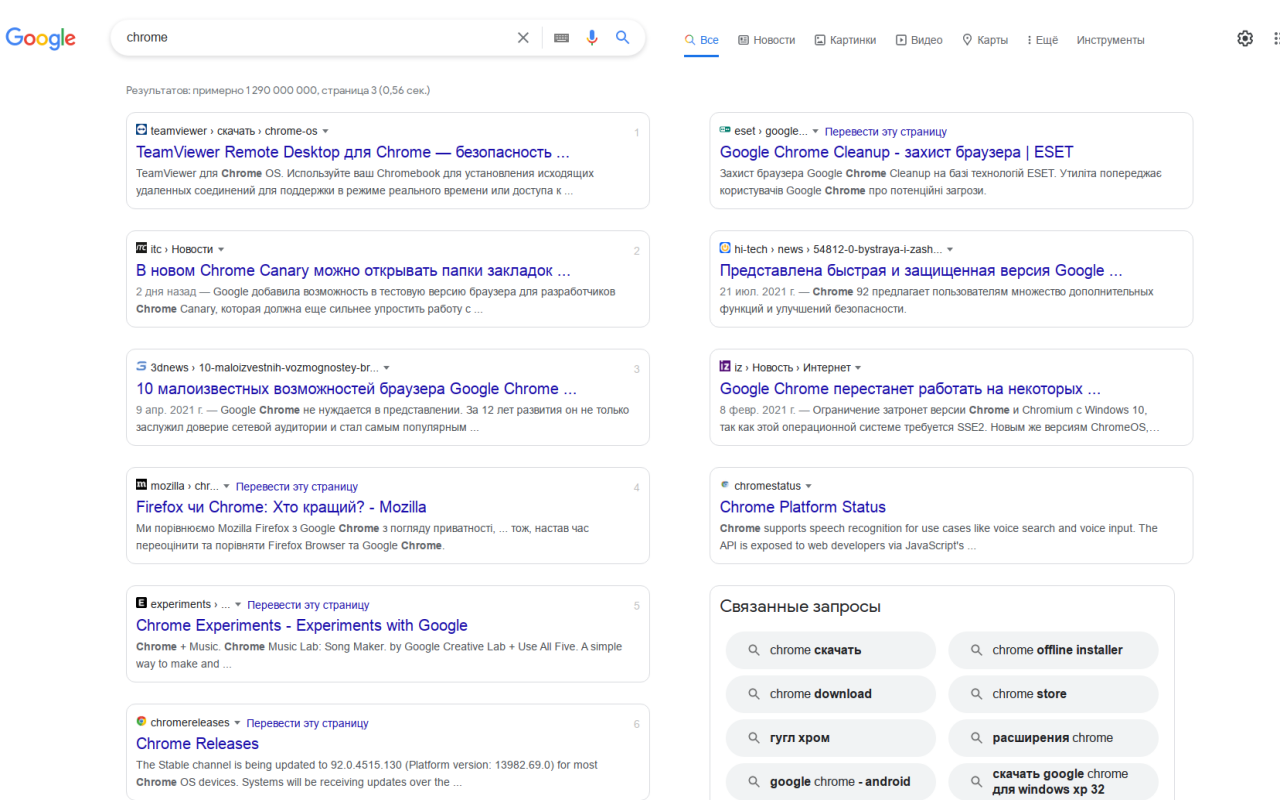Expand dropdown arrow next to mozilla breadcrumb

[227, 486]
